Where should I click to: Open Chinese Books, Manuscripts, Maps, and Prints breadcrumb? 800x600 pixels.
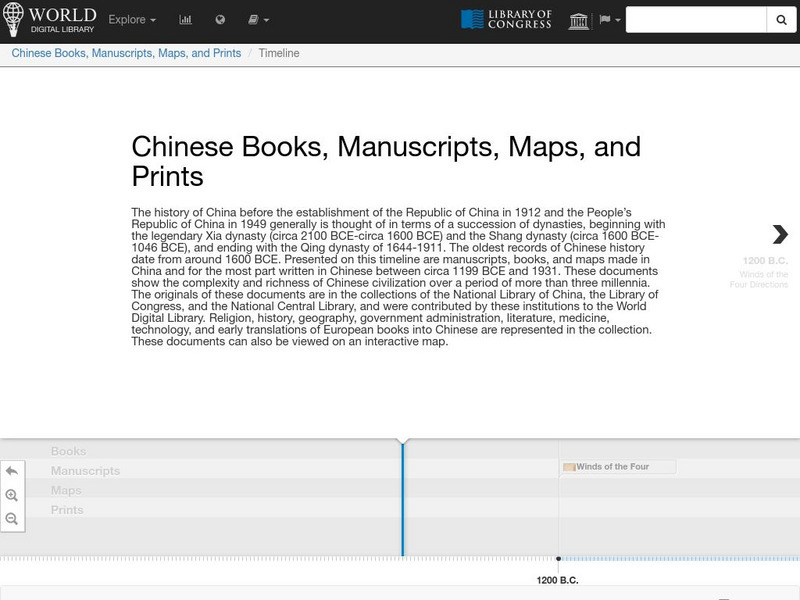pyautogui.click(x=126, y=53)
